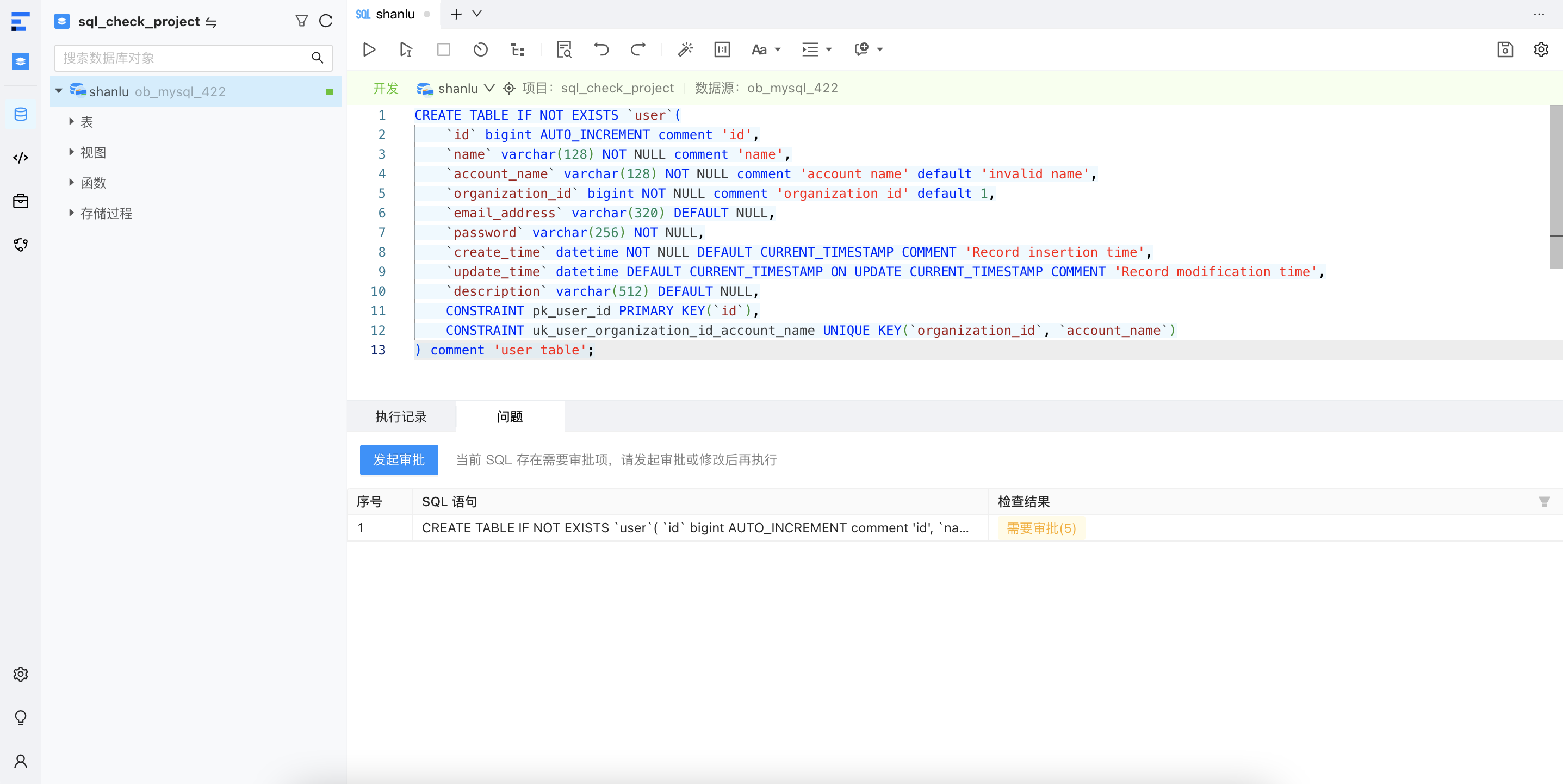1563x784 pixels.
Task: Switch project using the swap arrows icon
Action: (211, 22)
